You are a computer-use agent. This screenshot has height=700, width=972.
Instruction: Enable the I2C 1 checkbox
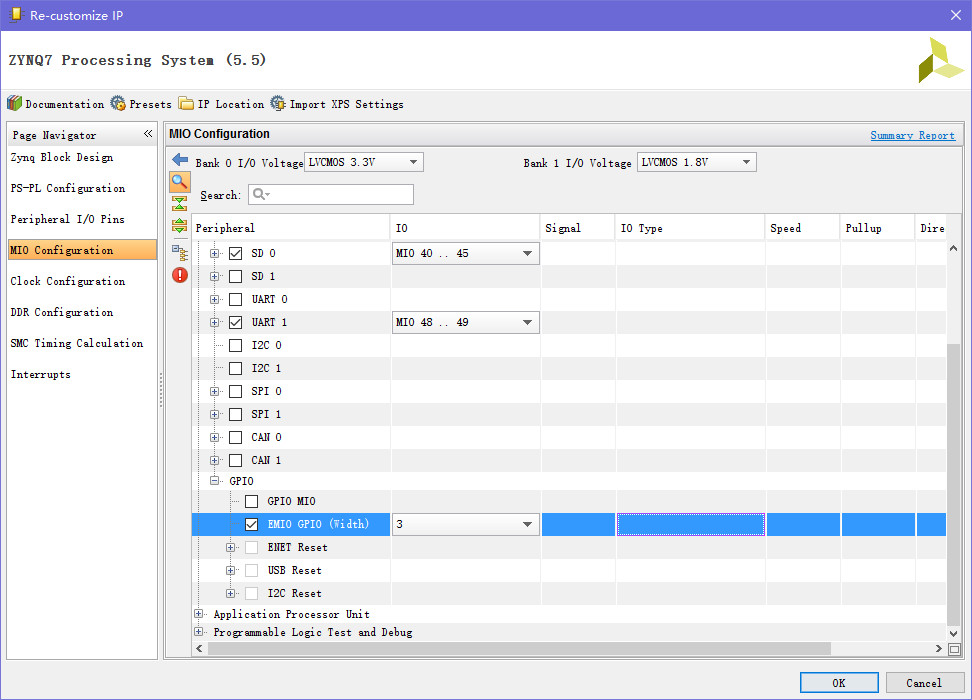pyautogui.click(x=236, y=368)
